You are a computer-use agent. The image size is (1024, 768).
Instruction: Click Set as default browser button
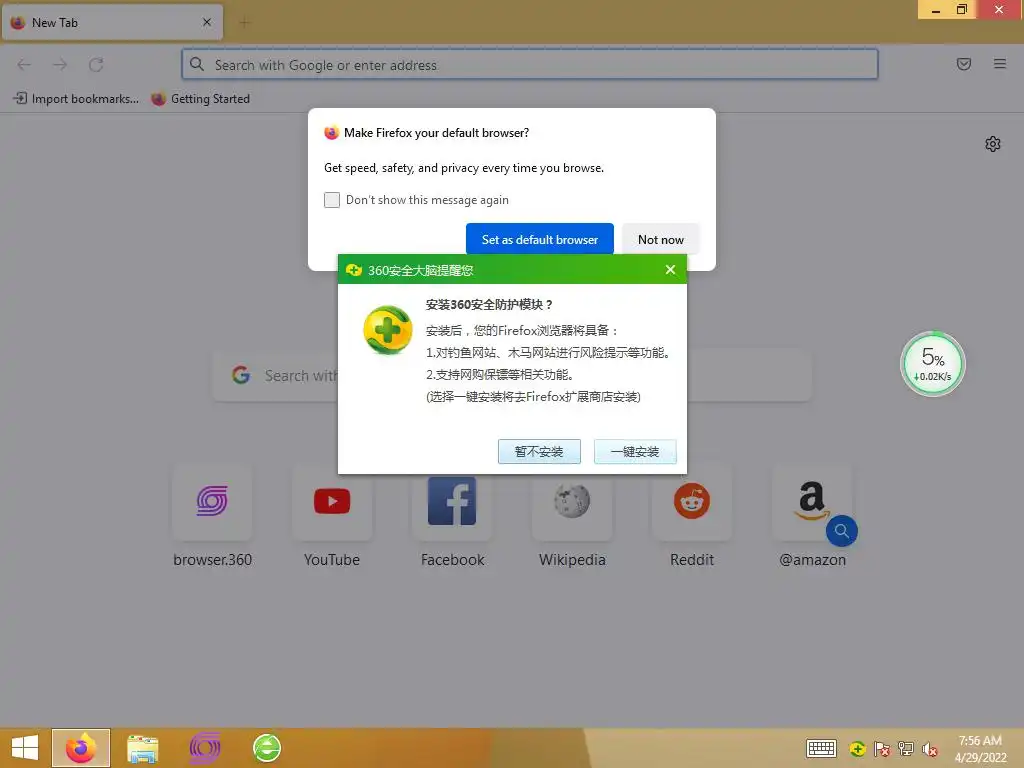click(x=539, y=239)
